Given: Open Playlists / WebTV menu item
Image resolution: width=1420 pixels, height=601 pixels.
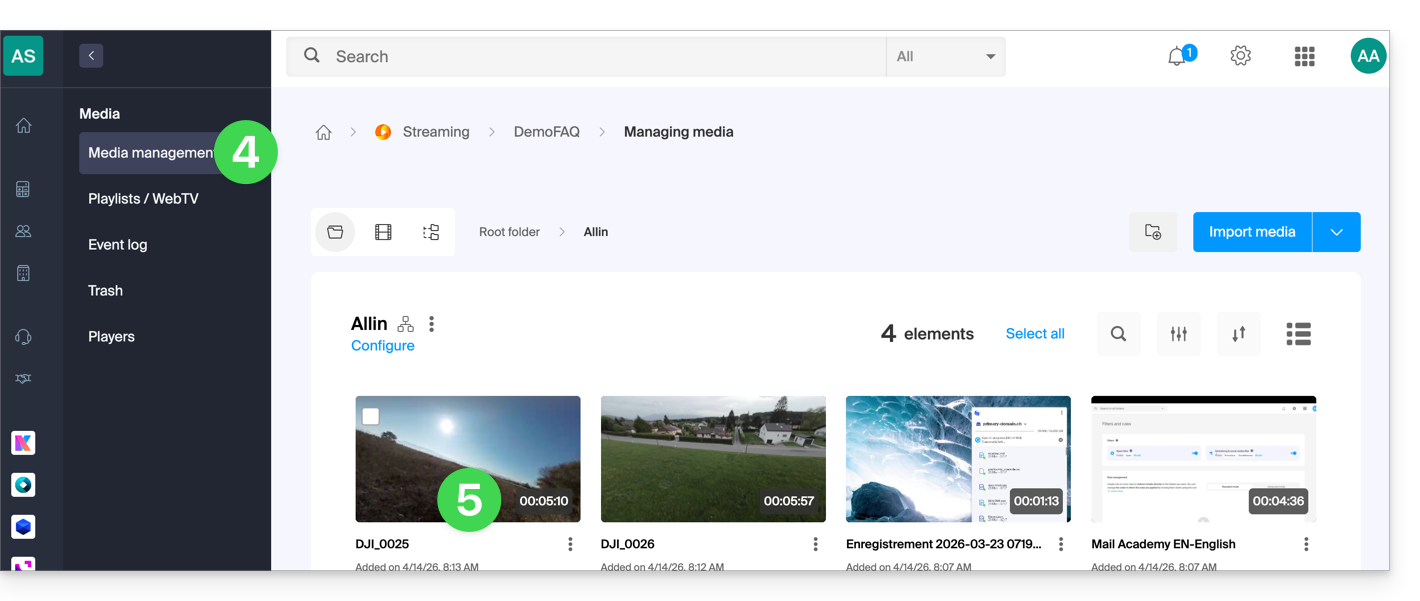Looking at the screenshot, I should [143, 199].
